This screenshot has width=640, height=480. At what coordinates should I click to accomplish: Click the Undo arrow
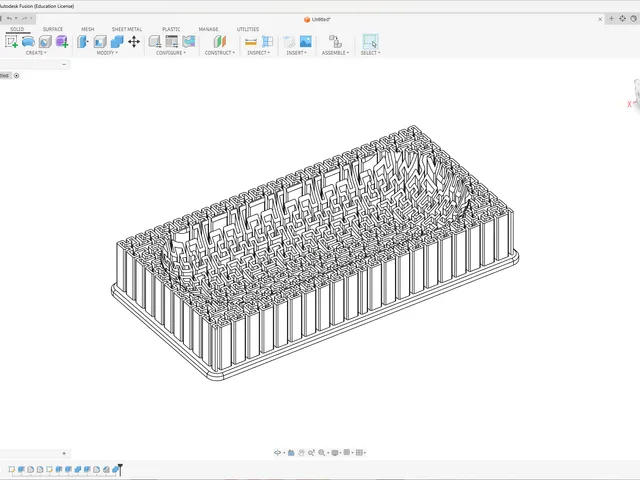[x=9, y=18]
